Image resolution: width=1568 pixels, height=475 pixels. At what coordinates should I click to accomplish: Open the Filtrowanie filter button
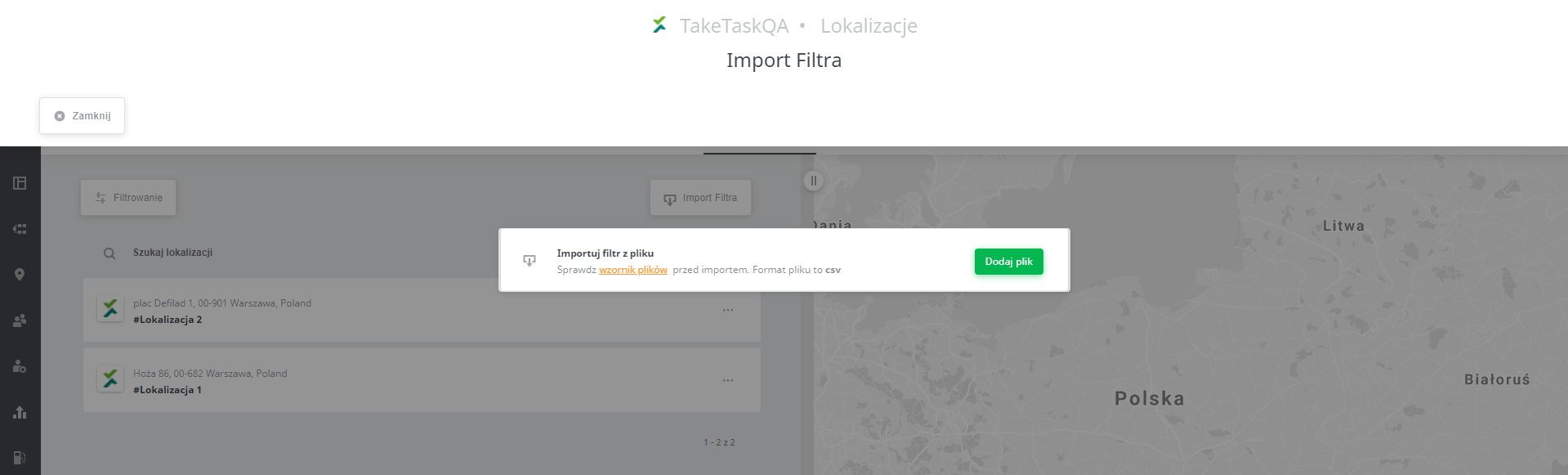click(128, 198)
